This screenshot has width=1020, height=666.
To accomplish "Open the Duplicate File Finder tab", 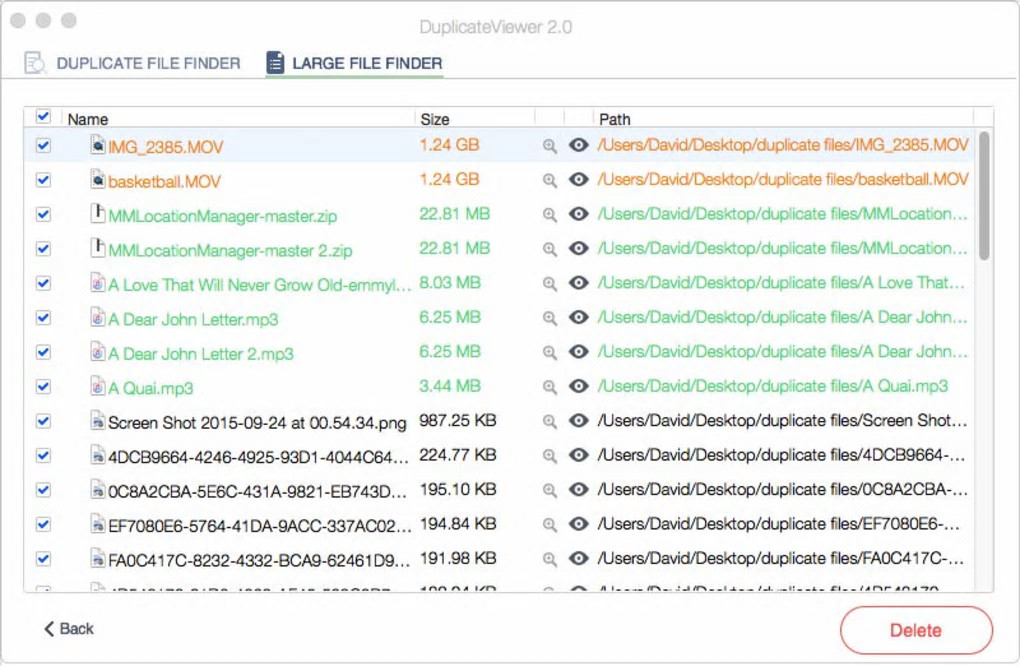I will point(133,63).
